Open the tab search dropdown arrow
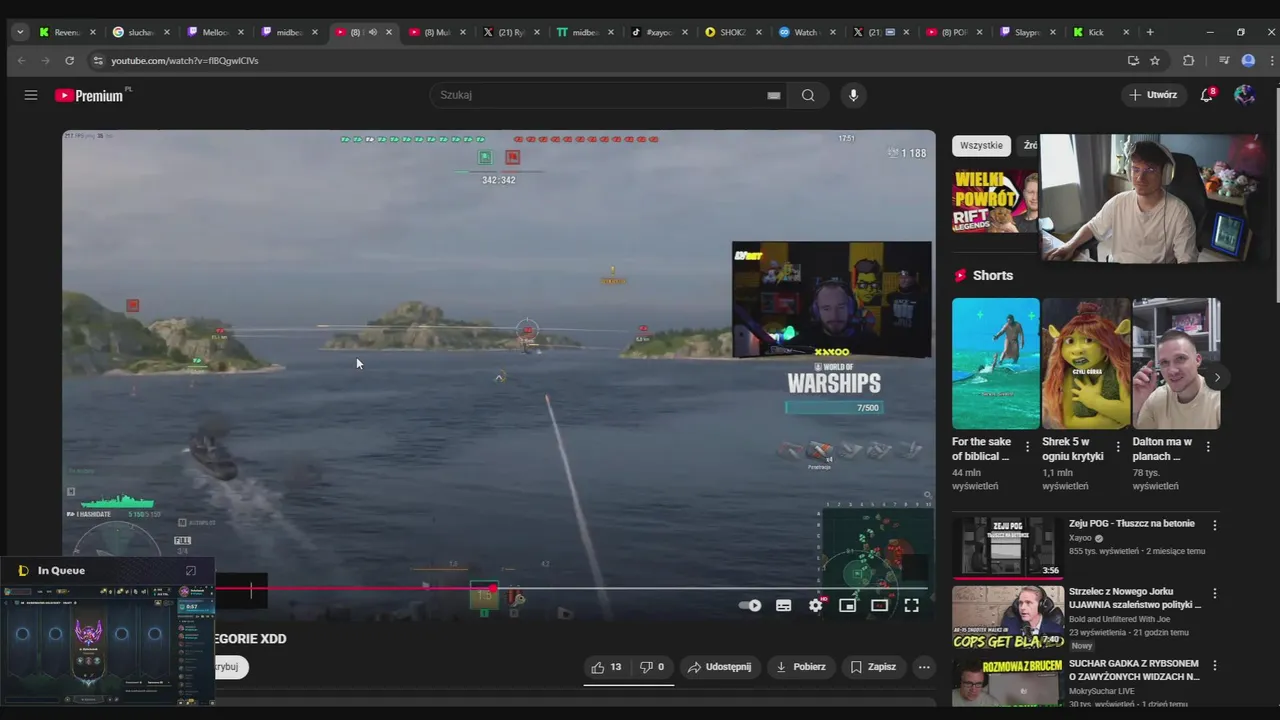Screen dimensions: 1280x720 point(20,32)
